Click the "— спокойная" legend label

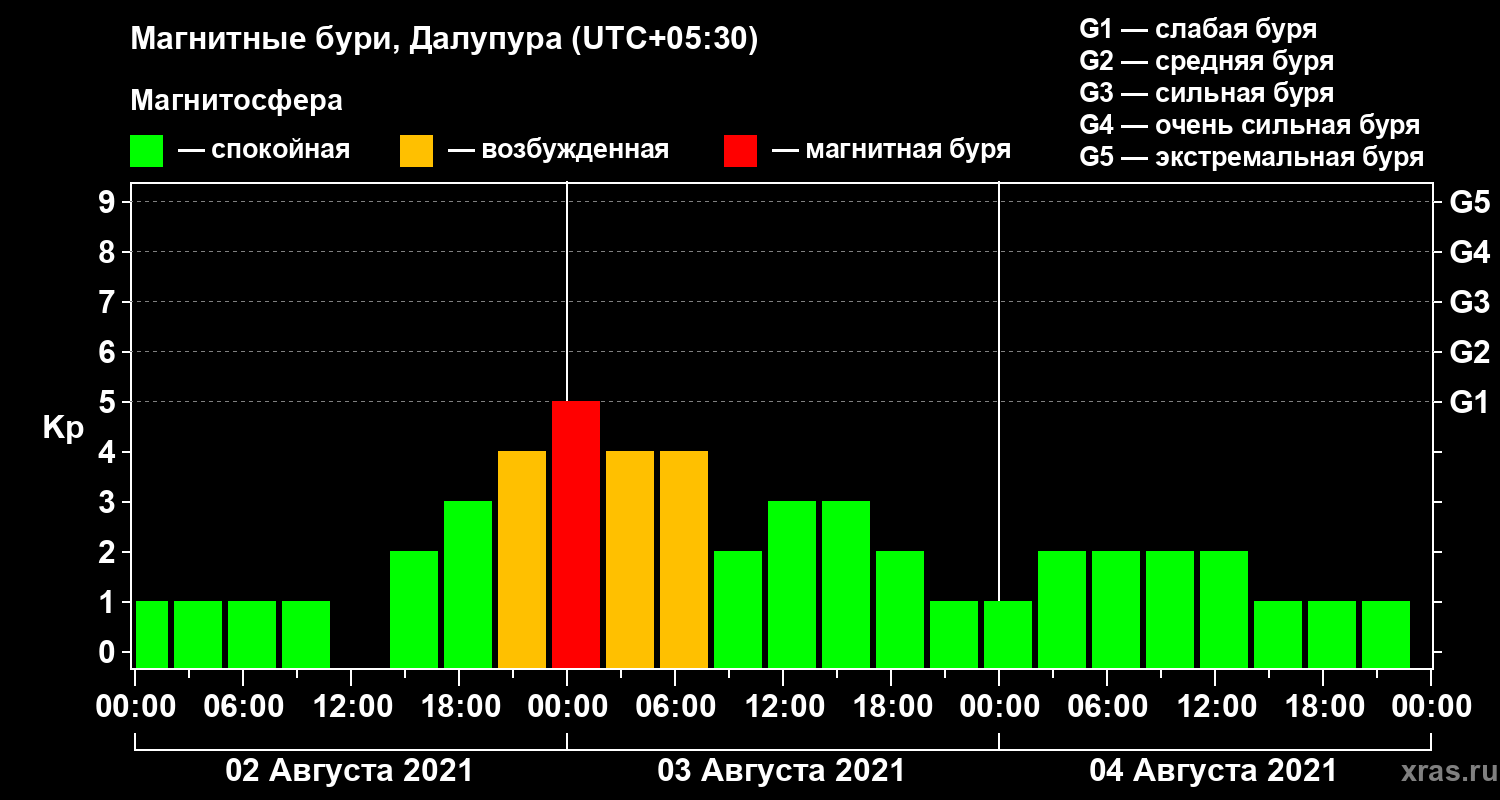coord(264,150)
